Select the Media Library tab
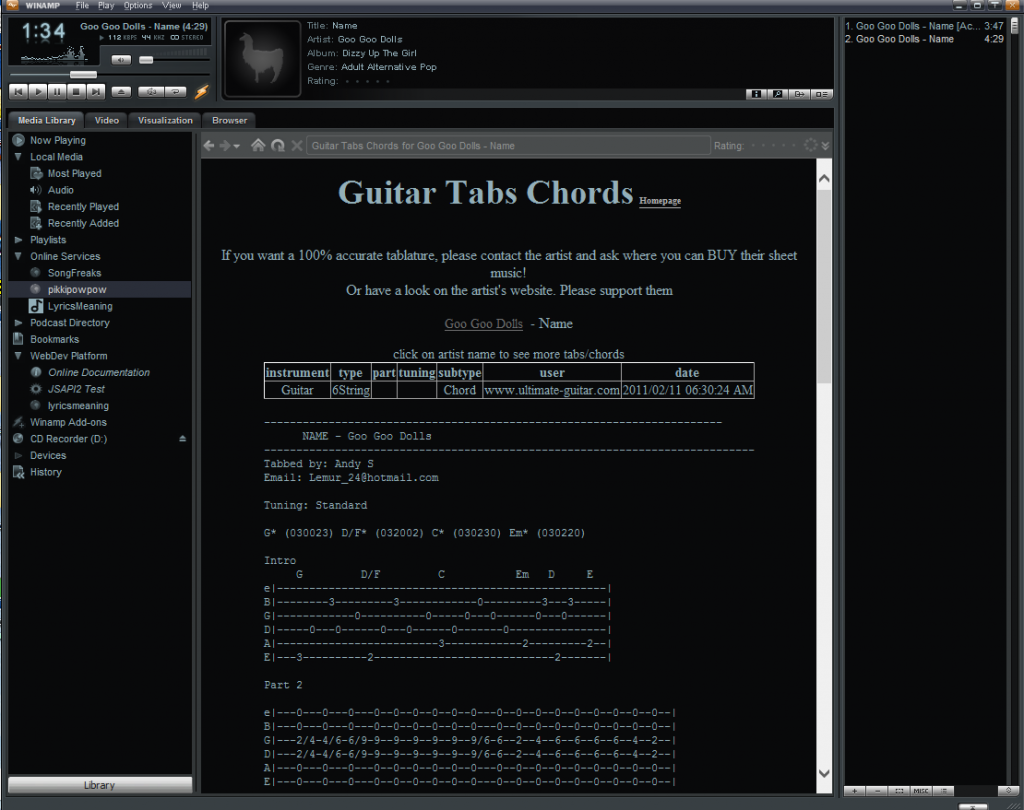Screen dimensions: 1024x810 (x=46, y=120)
